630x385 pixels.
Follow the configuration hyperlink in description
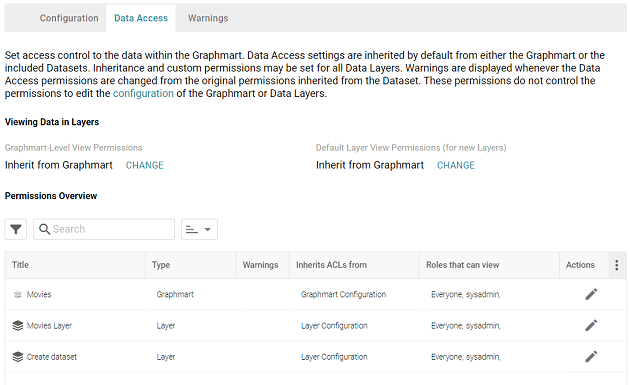click(x=143, y=93)
